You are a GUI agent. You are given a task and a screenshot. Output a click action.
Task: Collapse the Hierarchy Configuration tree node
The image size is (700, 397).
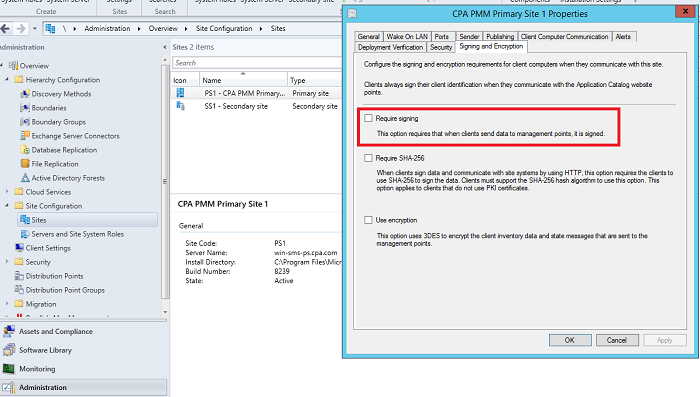7,79
